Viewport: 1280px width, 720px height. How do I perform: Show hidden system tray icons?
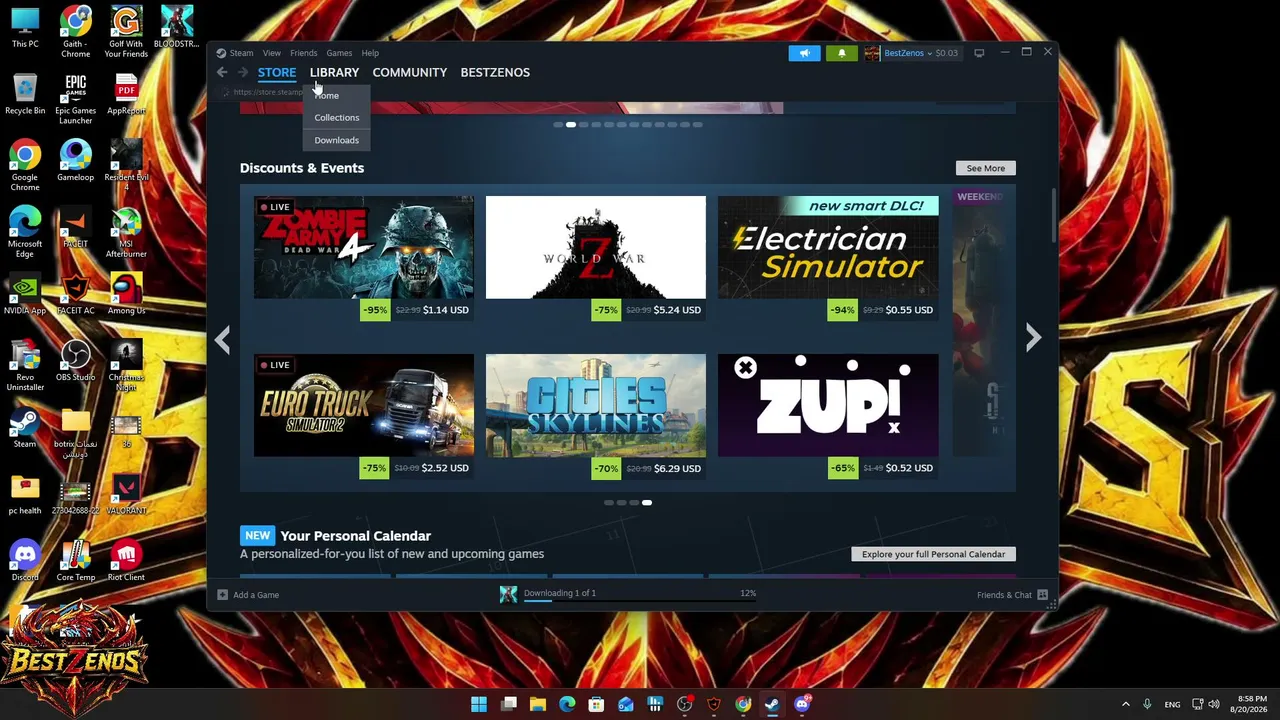pos(1125,704)
